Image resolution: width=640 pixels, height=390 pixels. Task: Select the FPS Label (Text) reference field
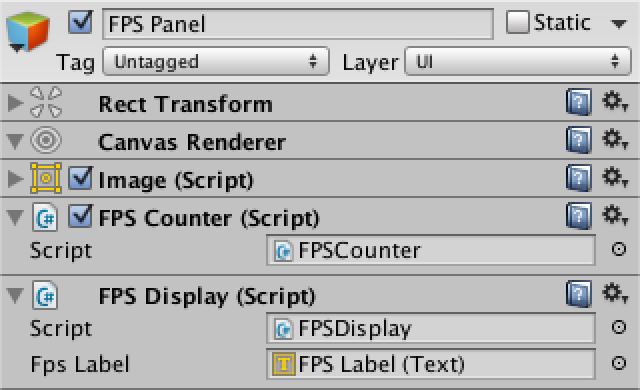coord(431,363)
